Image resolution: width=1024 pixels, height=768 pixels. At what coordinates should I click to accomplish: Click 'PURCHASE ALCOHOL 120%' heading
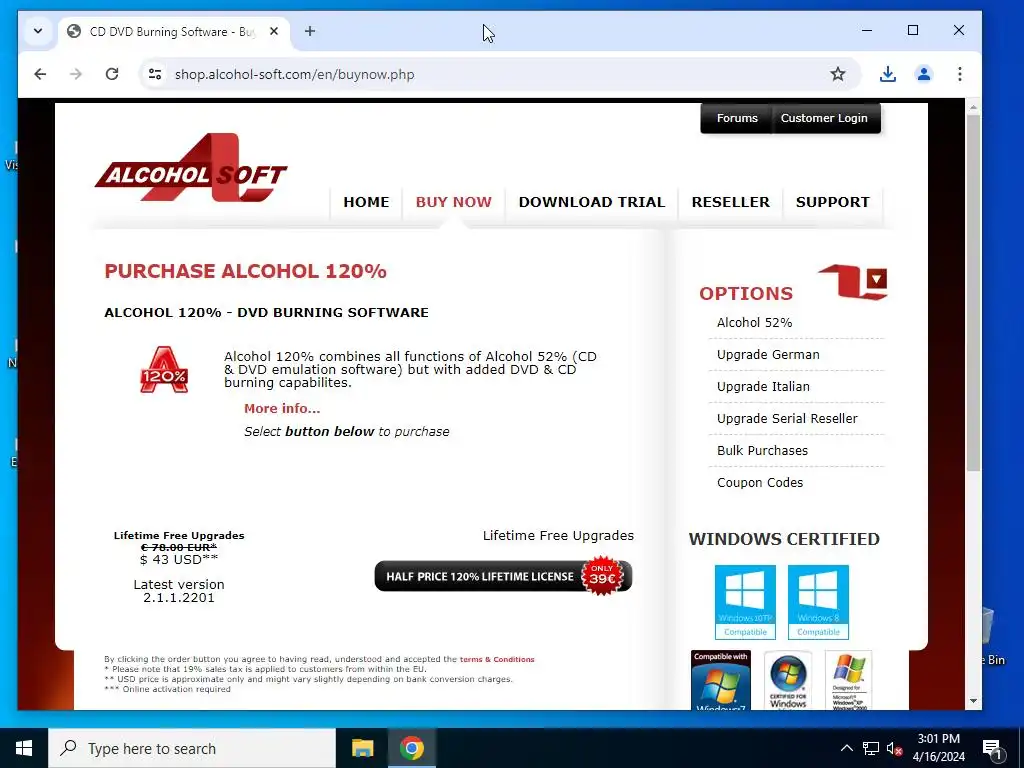coord(246,271)
